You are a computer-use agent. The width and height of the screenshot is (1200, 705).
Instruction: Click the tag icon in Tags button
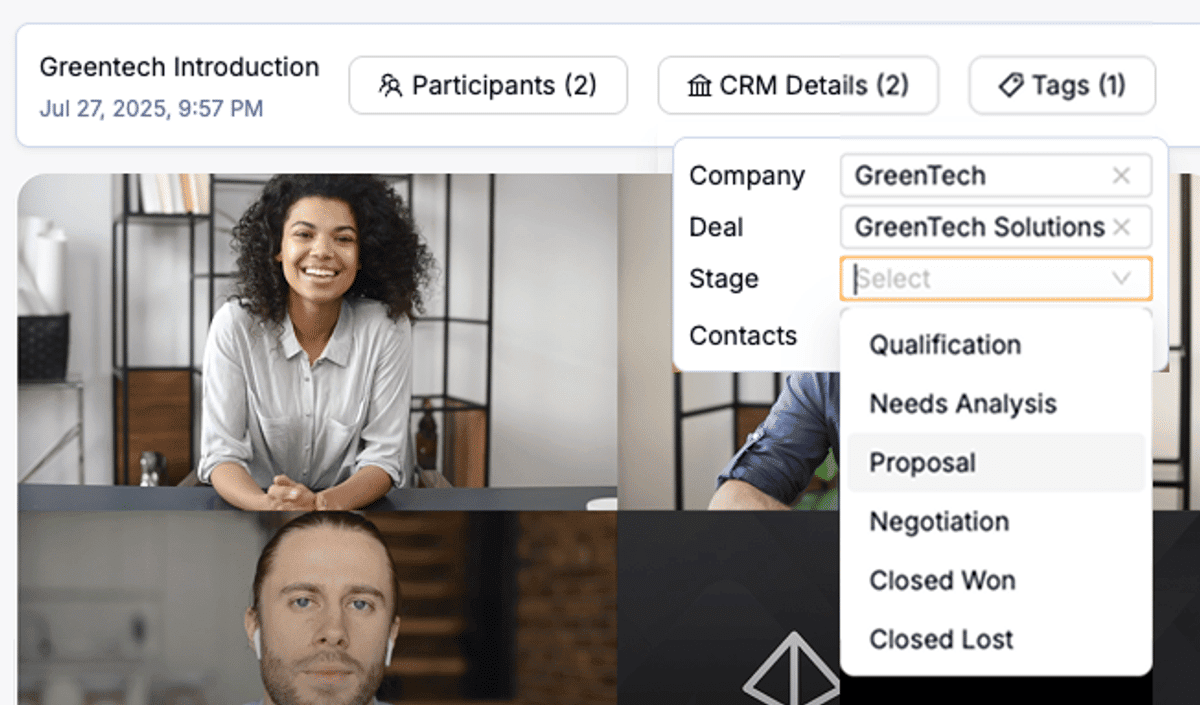pyautogui.click(x=1011, y=86)
